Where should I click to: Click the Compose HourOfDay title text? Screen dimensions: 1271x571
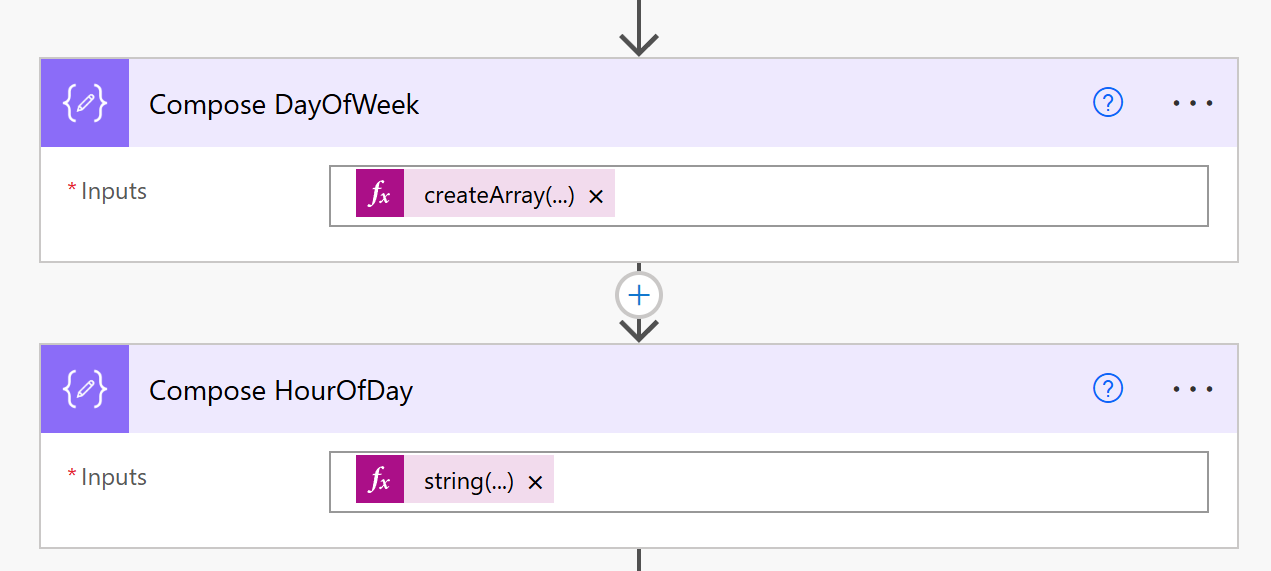point(281,391)
